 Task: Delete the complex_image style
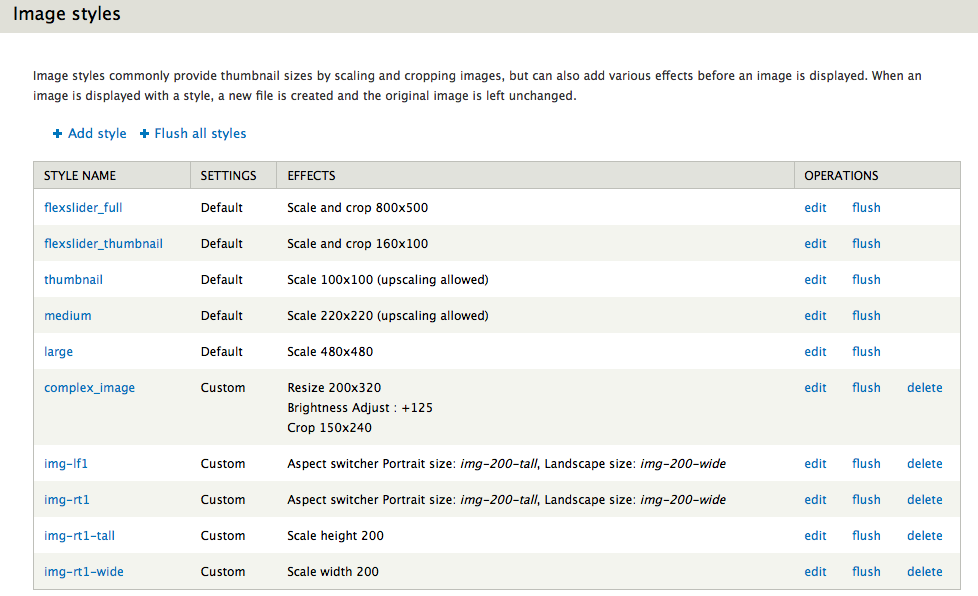(924, 387)
